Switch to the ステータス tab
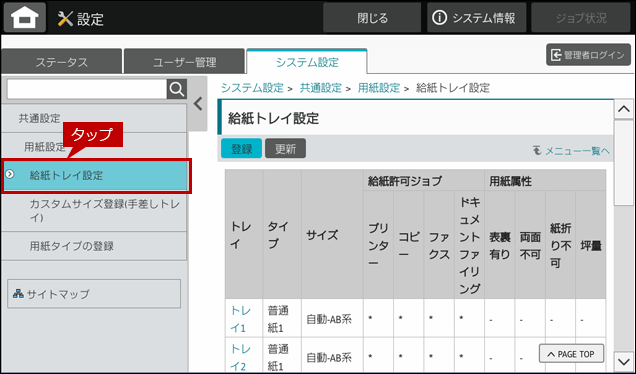The height and width of the screenshot is (374, 636). 61,62
